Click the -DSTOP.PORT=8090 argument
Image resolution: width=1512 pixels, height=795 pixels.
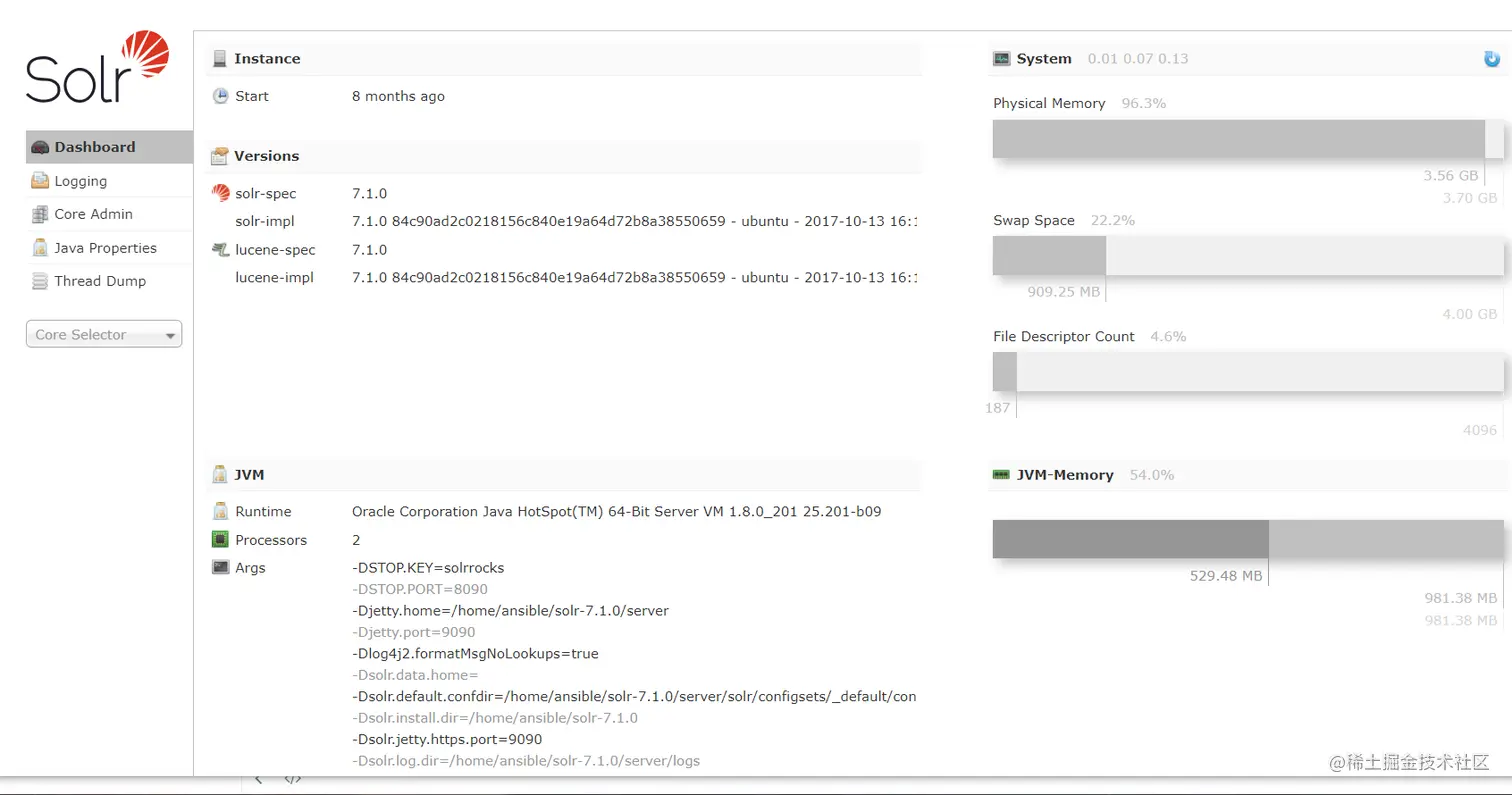420,589
